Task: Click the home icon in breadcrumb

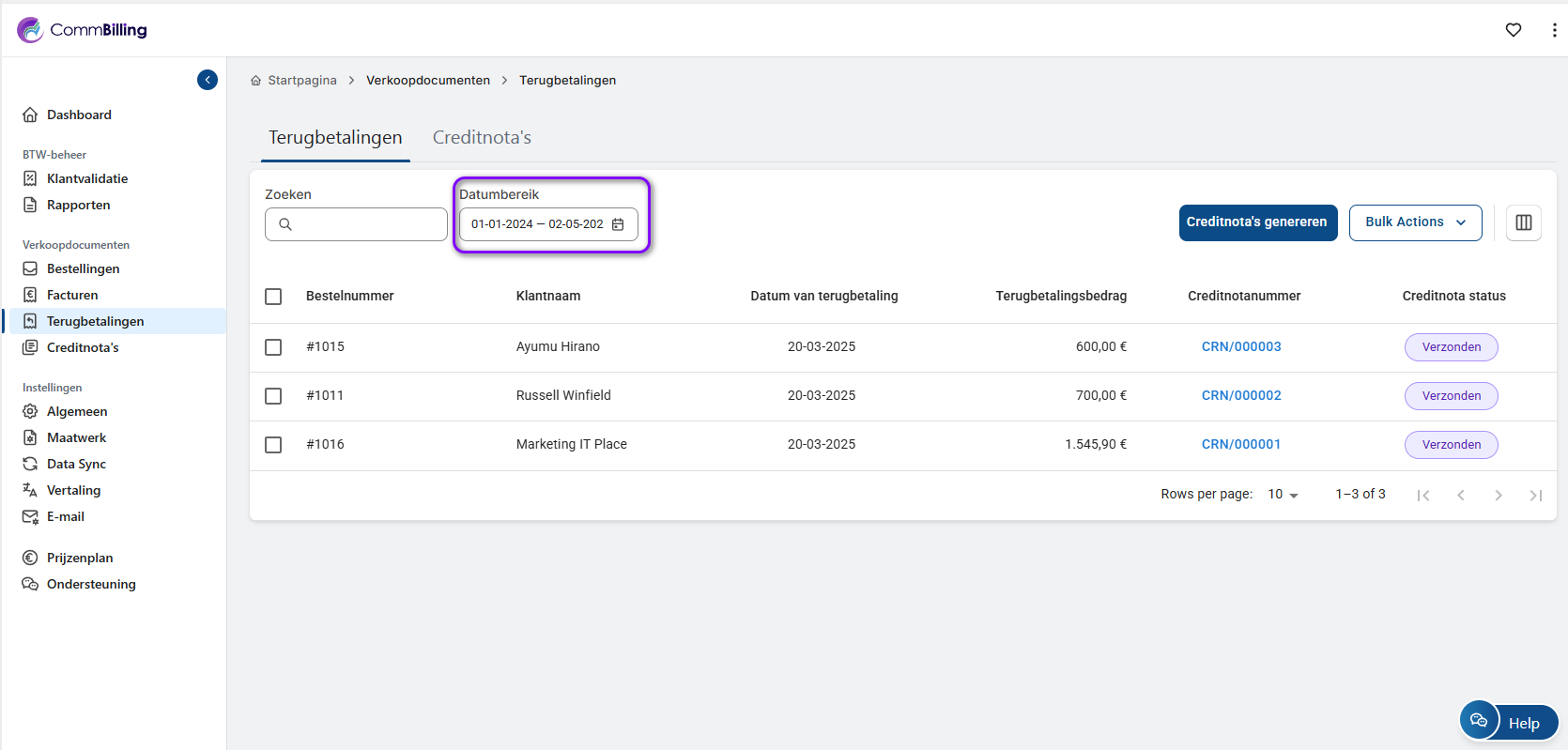Action: pyautogui.click(x=255, y=81)
